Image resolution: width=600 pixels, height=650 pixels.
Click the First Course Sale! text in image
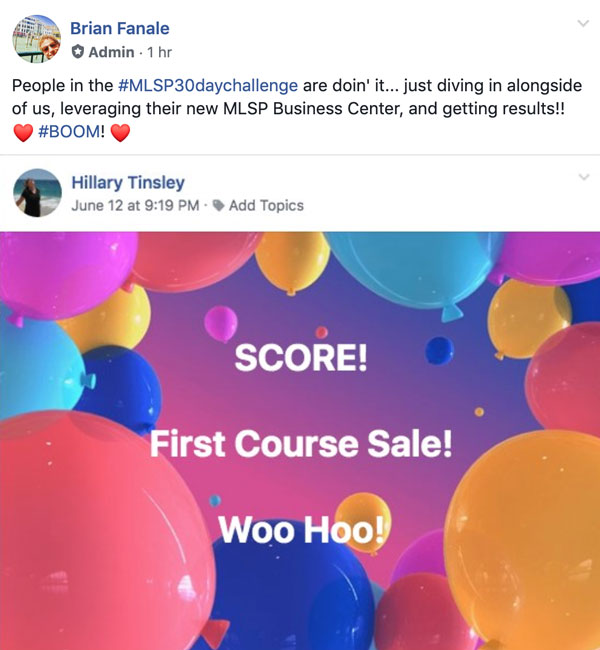point(301,444)
